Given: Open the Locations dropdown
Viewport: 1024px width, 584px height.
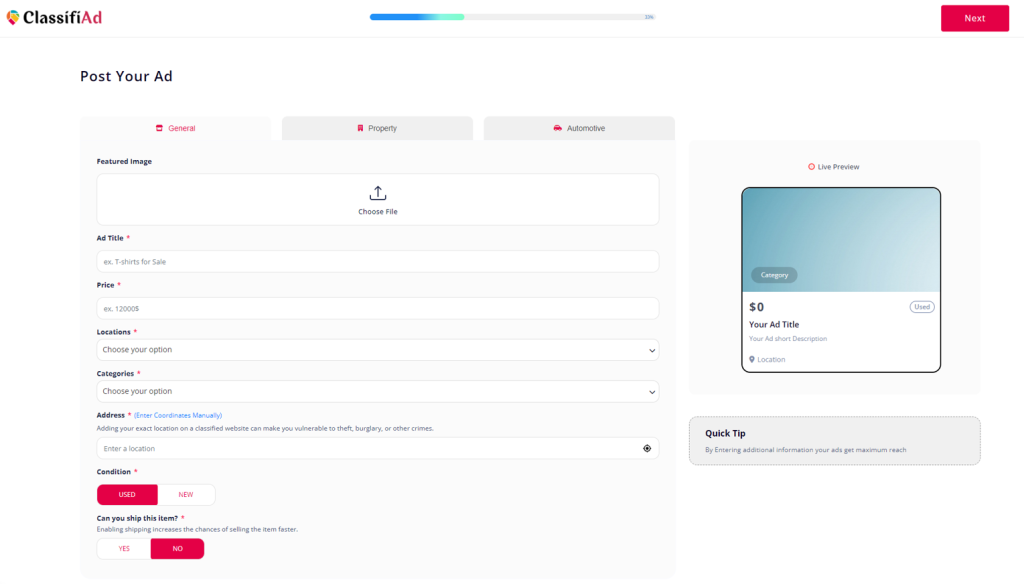Looking at the screenshot, I should [377, 350].
